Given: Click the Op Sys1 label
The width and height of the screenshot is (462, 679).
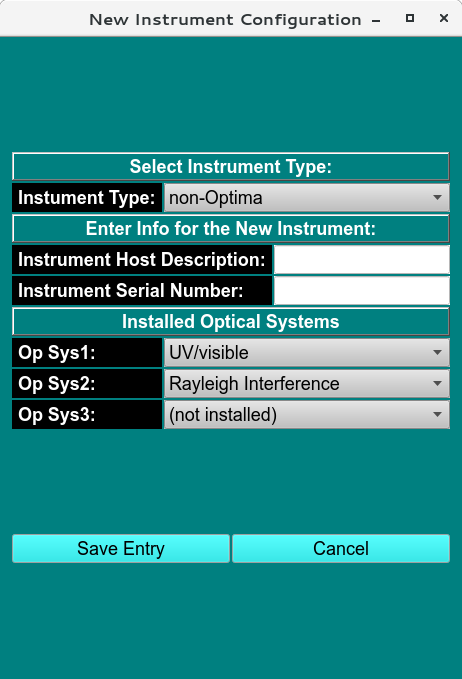Looking at the screenshot, I should coord(87,353).
